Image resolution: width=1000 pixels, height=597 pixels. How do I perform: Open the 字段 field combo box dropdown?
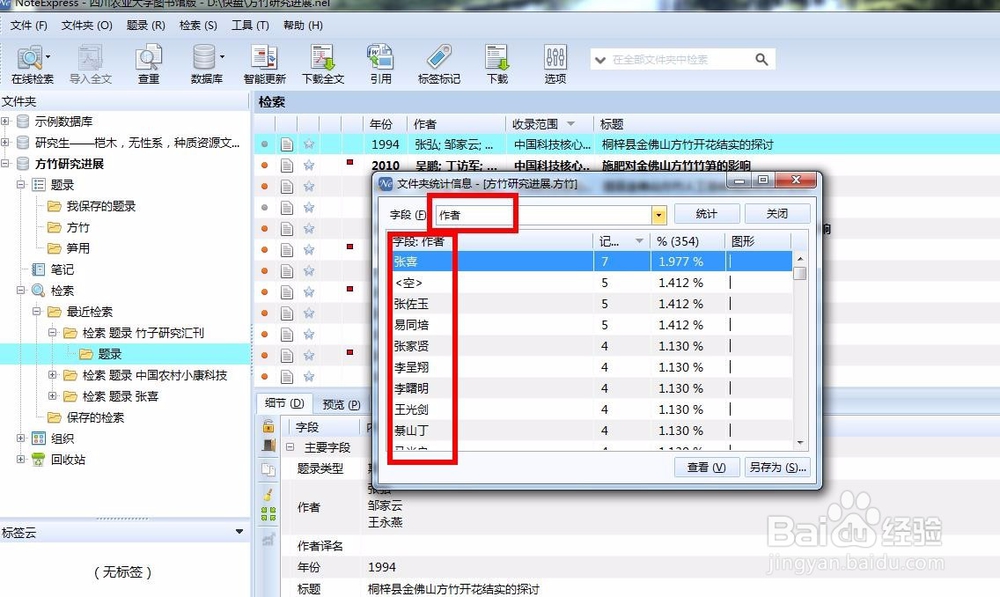point(659,215)
